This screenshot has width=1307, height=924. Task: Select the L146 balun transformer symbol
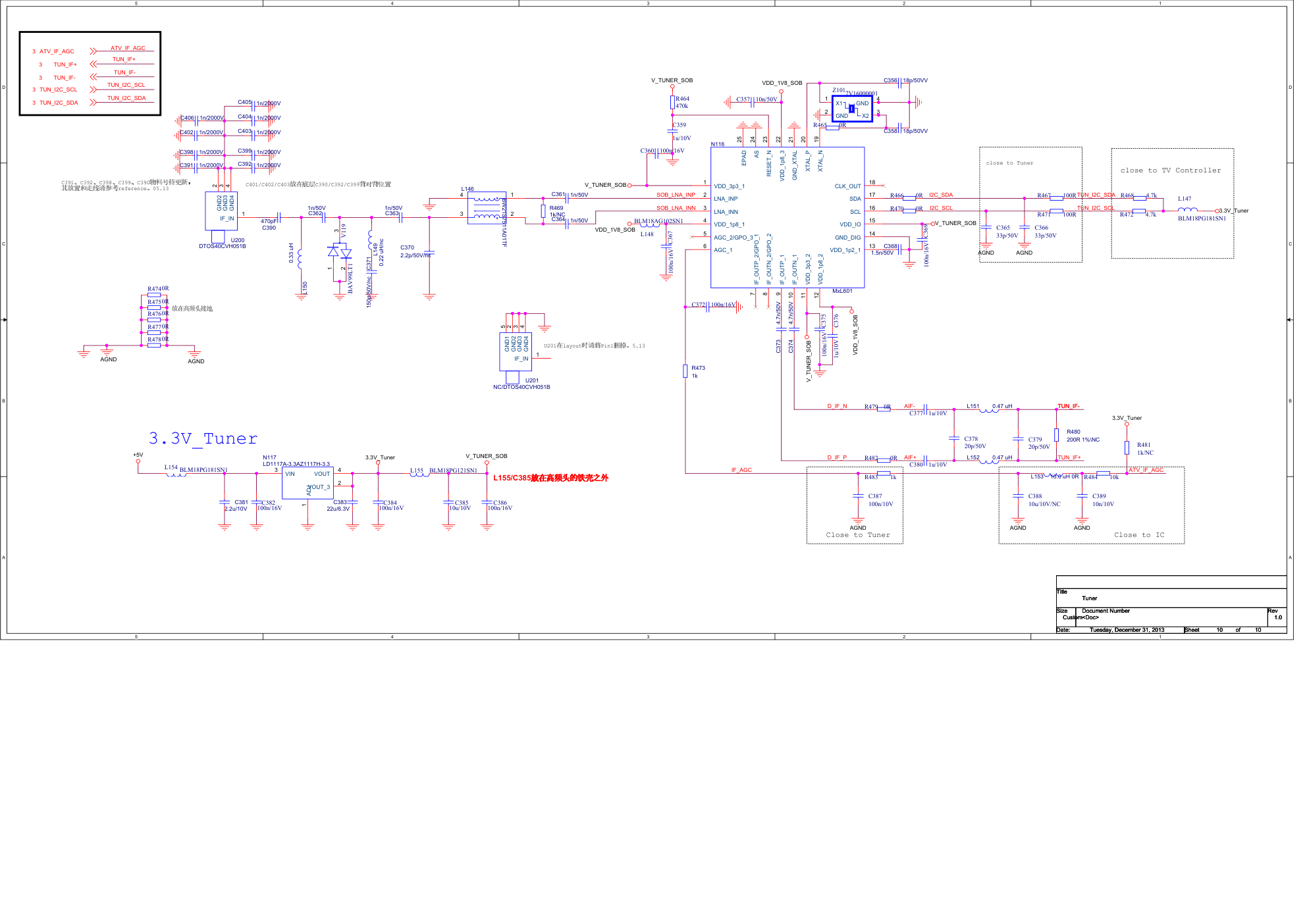point(487,207)
